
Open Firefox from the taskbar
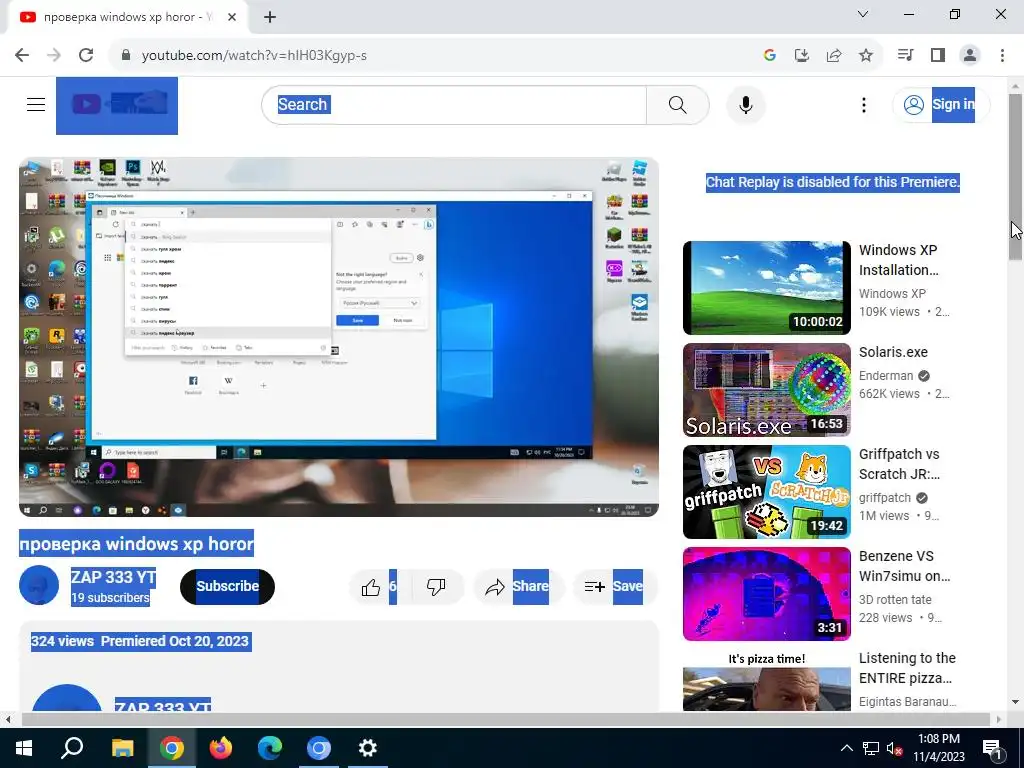tap(220, 748)
